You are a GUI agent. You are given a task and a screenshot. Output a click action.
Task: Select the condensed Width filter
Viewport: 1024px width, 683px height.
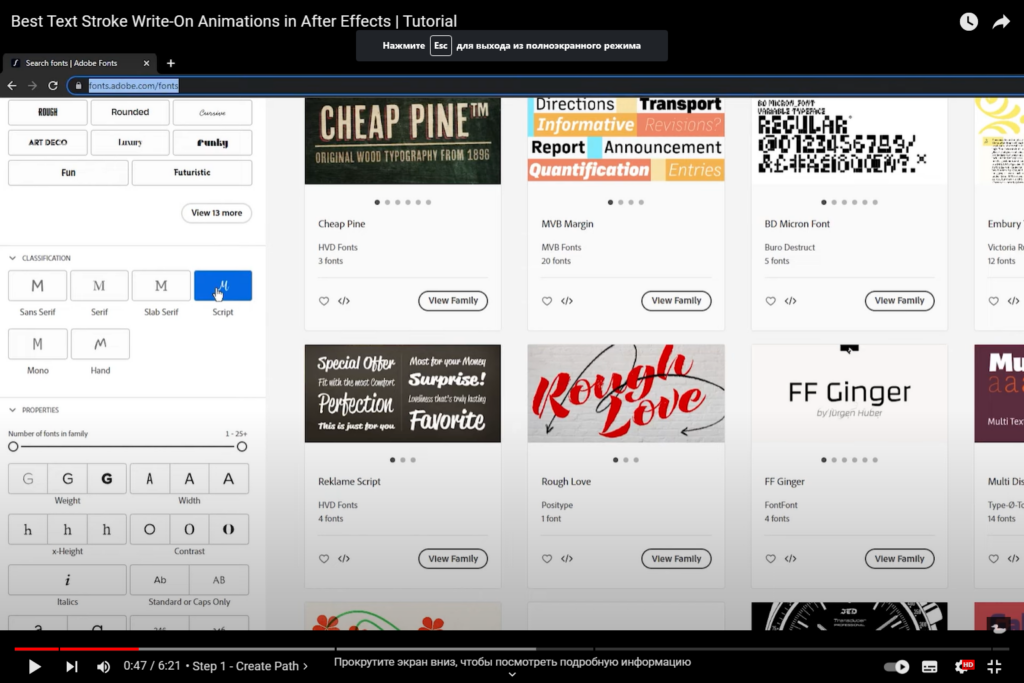pyautogui.click(x=150, y=479)
